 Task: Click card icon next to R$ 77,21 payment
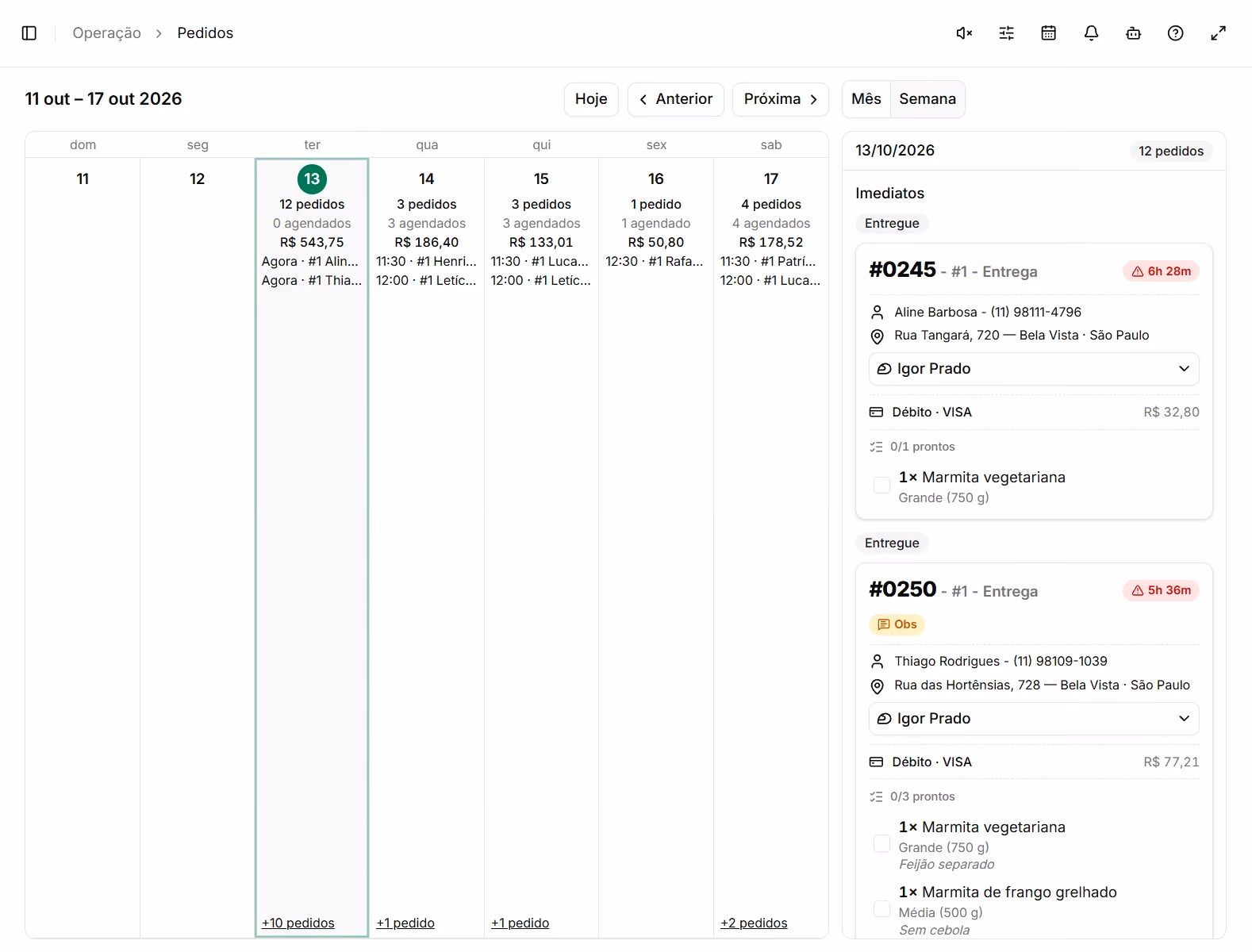(876, 762)
